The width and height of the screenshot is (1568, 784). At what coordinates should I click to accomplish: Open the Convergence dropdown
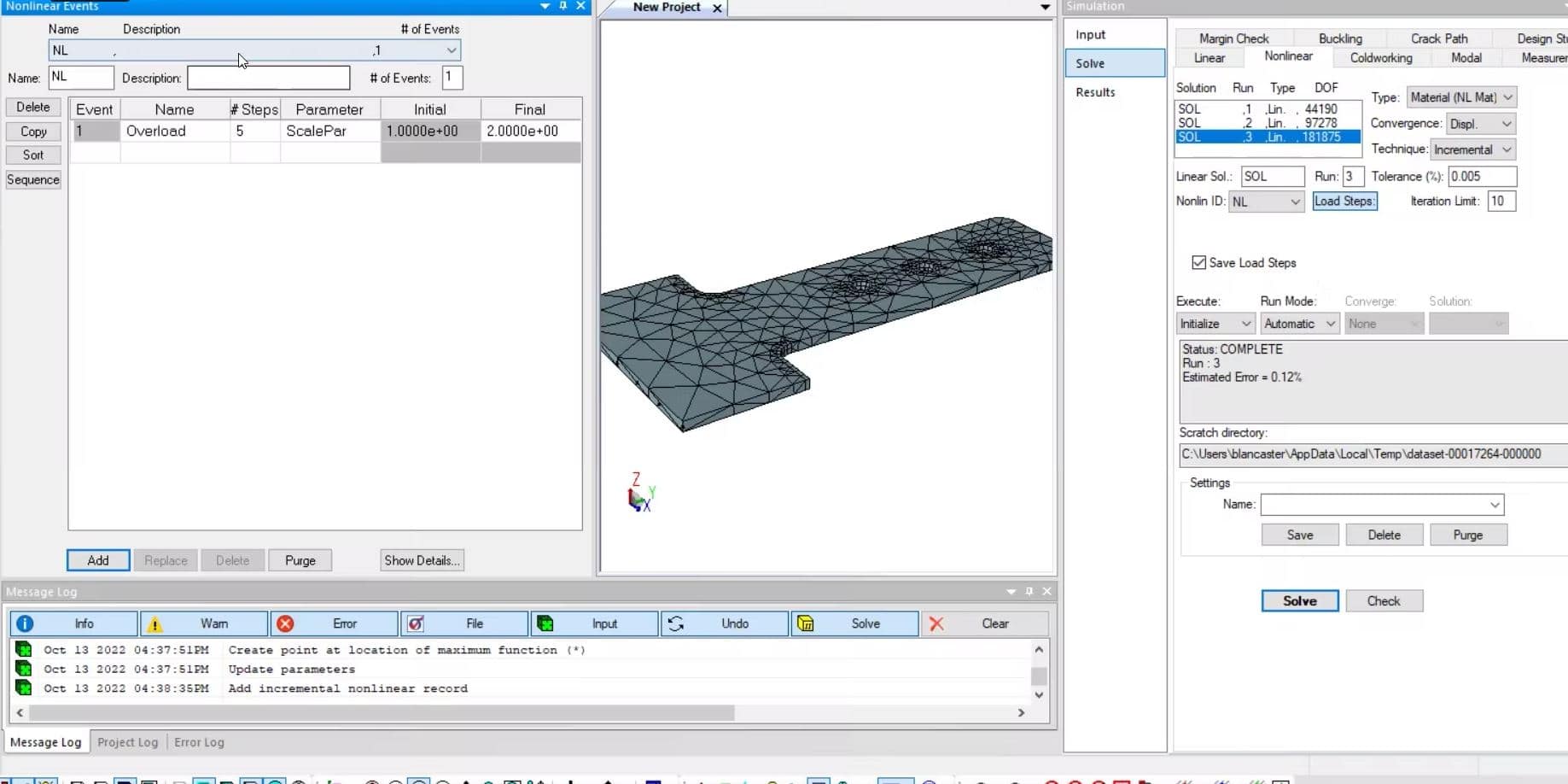coord(1480,124)
